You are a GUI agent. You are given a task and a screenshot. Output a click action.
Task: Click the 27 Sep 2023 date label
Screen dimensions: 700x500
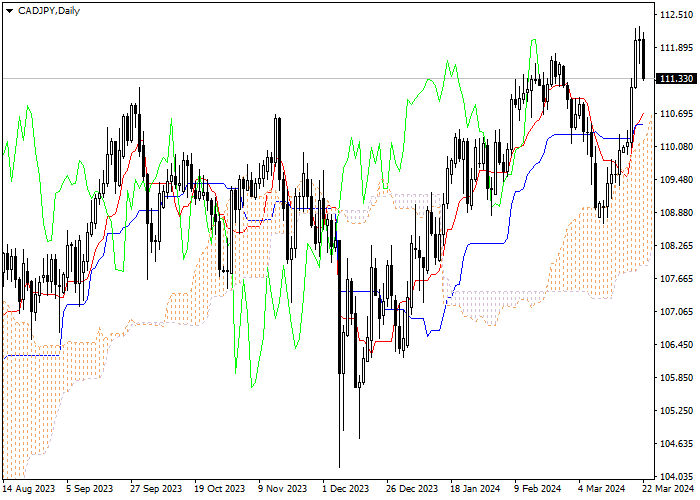(156, 488)
